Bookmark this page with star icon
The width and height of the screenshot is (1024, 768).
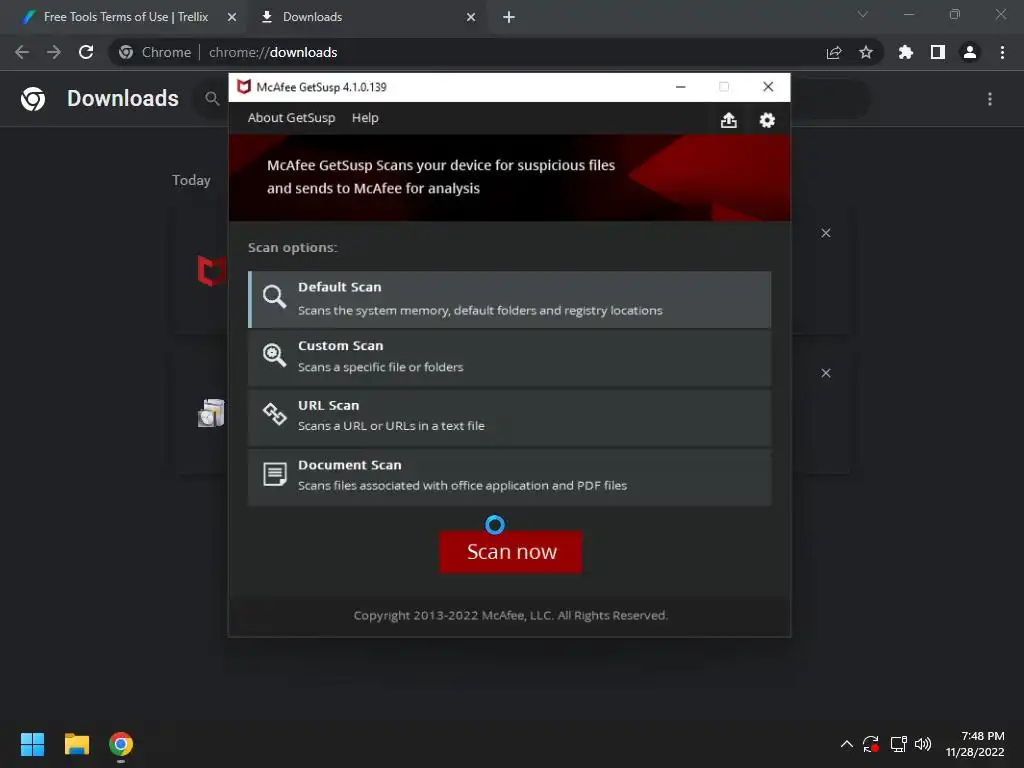click(x=866, y=52)
